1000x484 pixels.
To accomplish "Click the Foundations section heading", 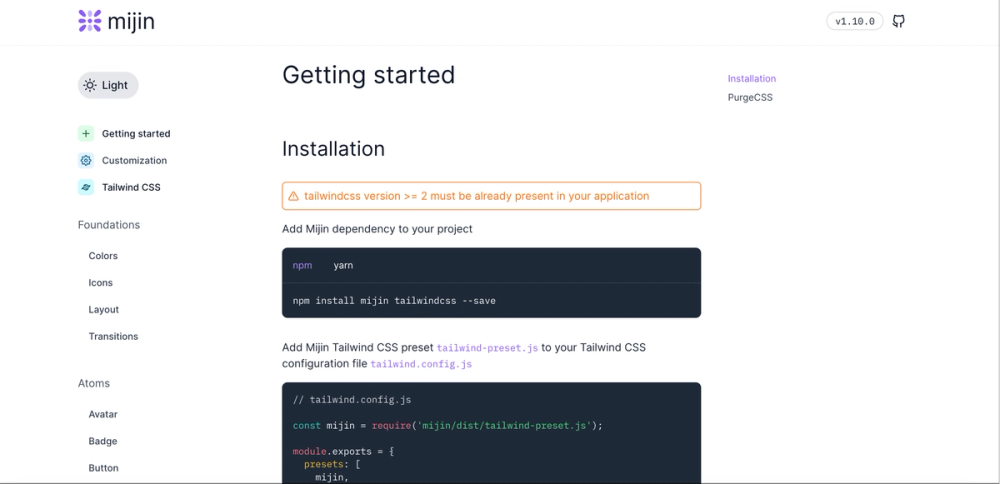I will (109, 225).
